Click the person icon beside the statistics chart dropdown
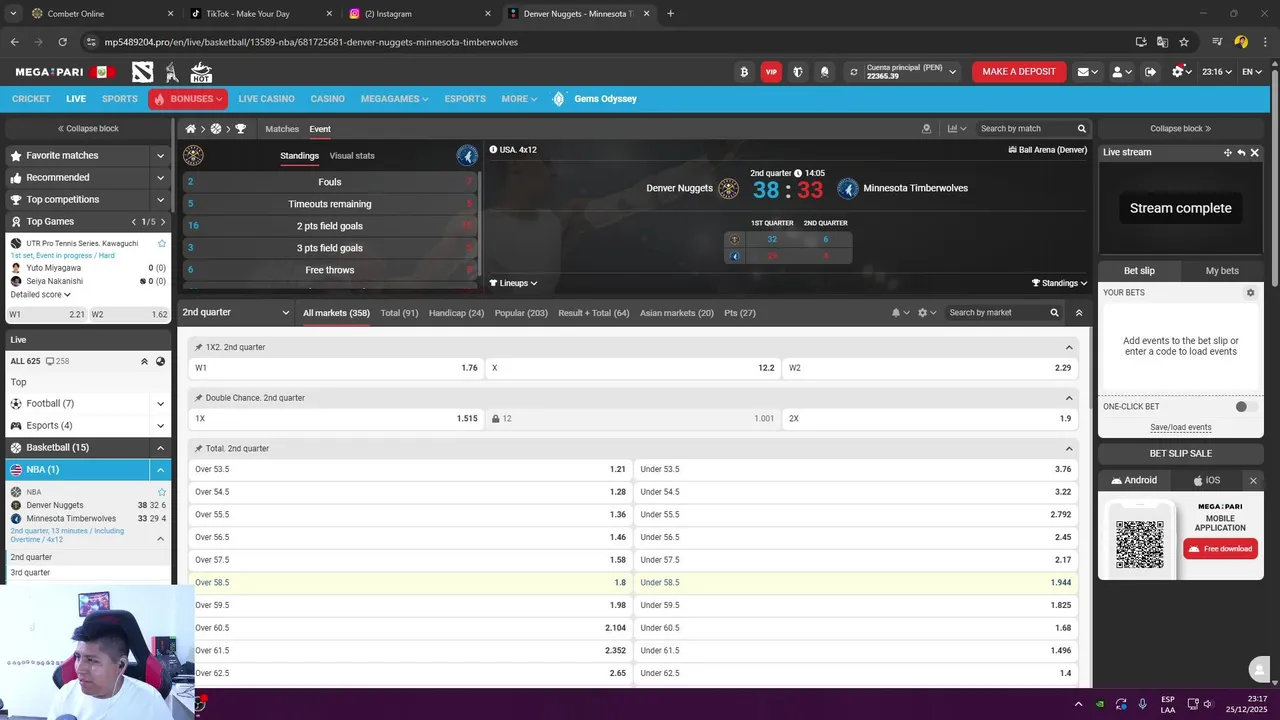1280x720 pixels. [926, 129]
